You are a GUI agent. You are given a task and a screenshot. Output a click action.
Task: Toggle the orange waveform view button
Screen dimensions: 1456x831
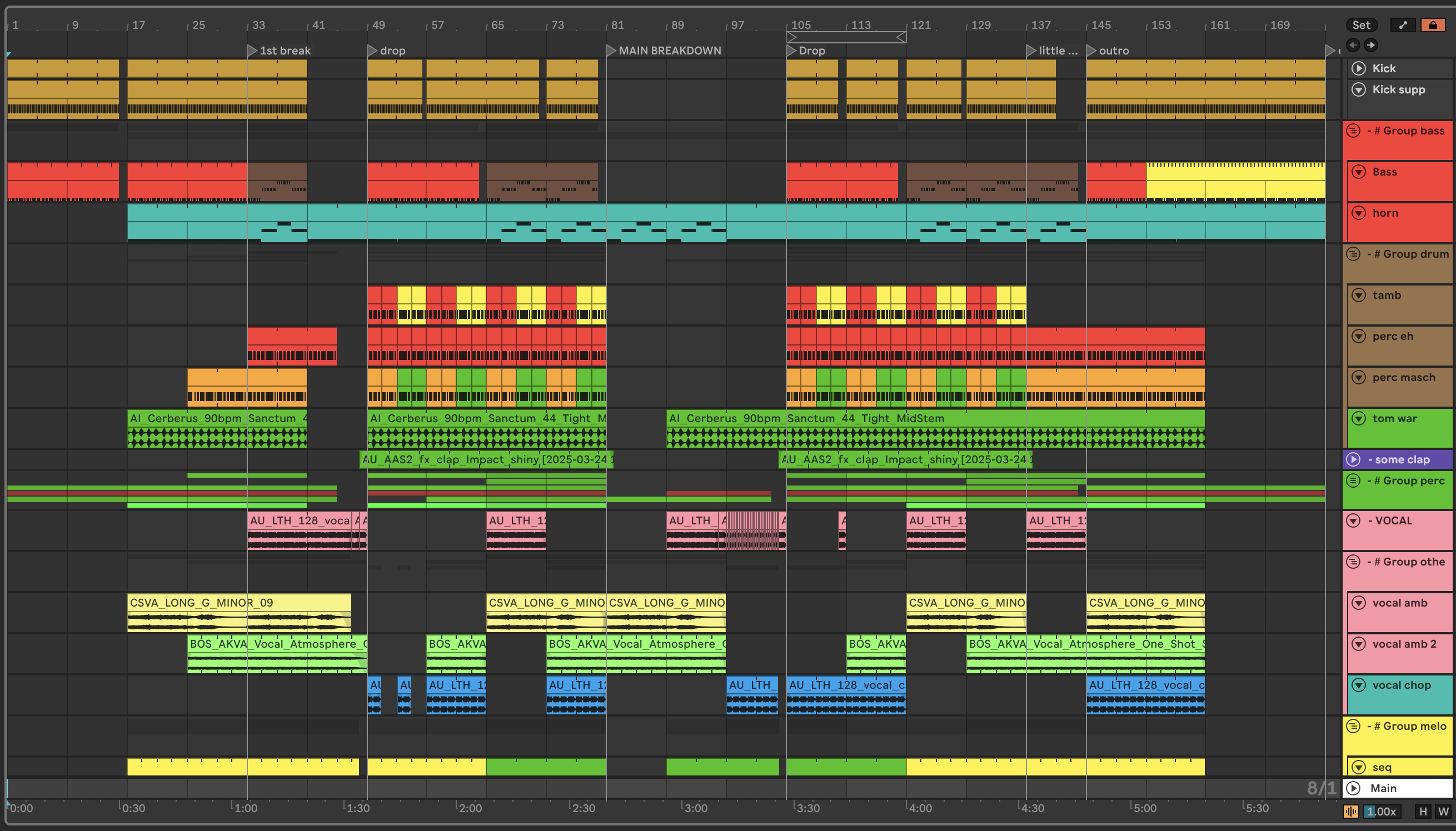1351,811
